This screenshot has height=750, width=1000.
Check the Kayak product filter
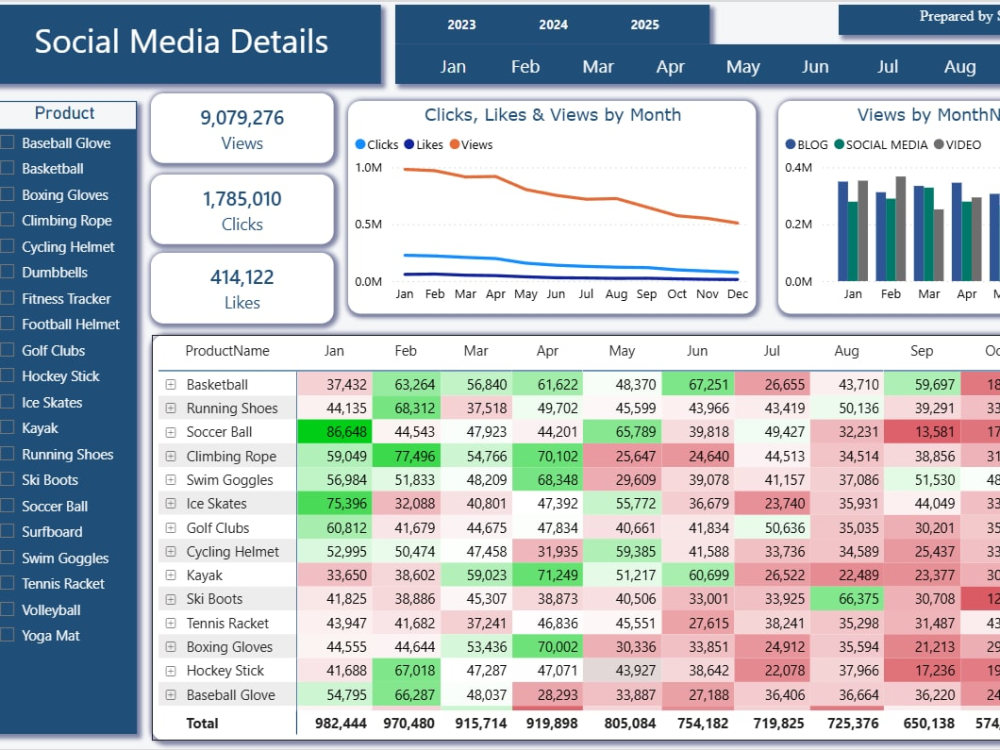click(7, 428)
